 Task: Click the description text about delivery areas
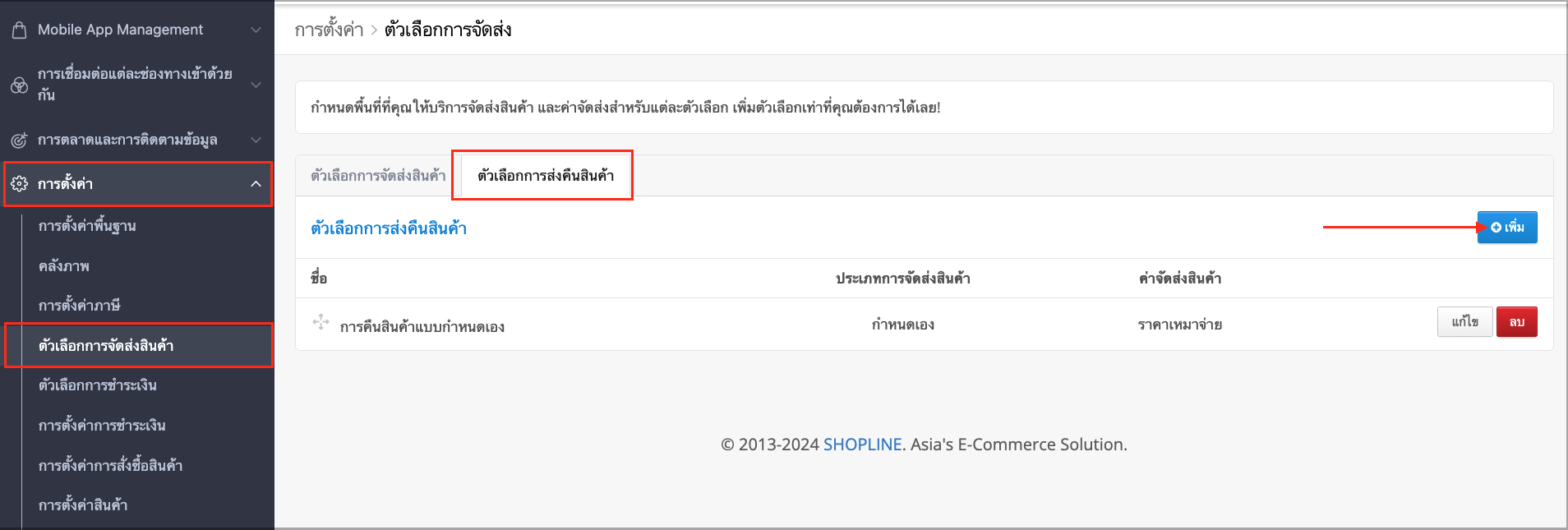click(625, 108)
